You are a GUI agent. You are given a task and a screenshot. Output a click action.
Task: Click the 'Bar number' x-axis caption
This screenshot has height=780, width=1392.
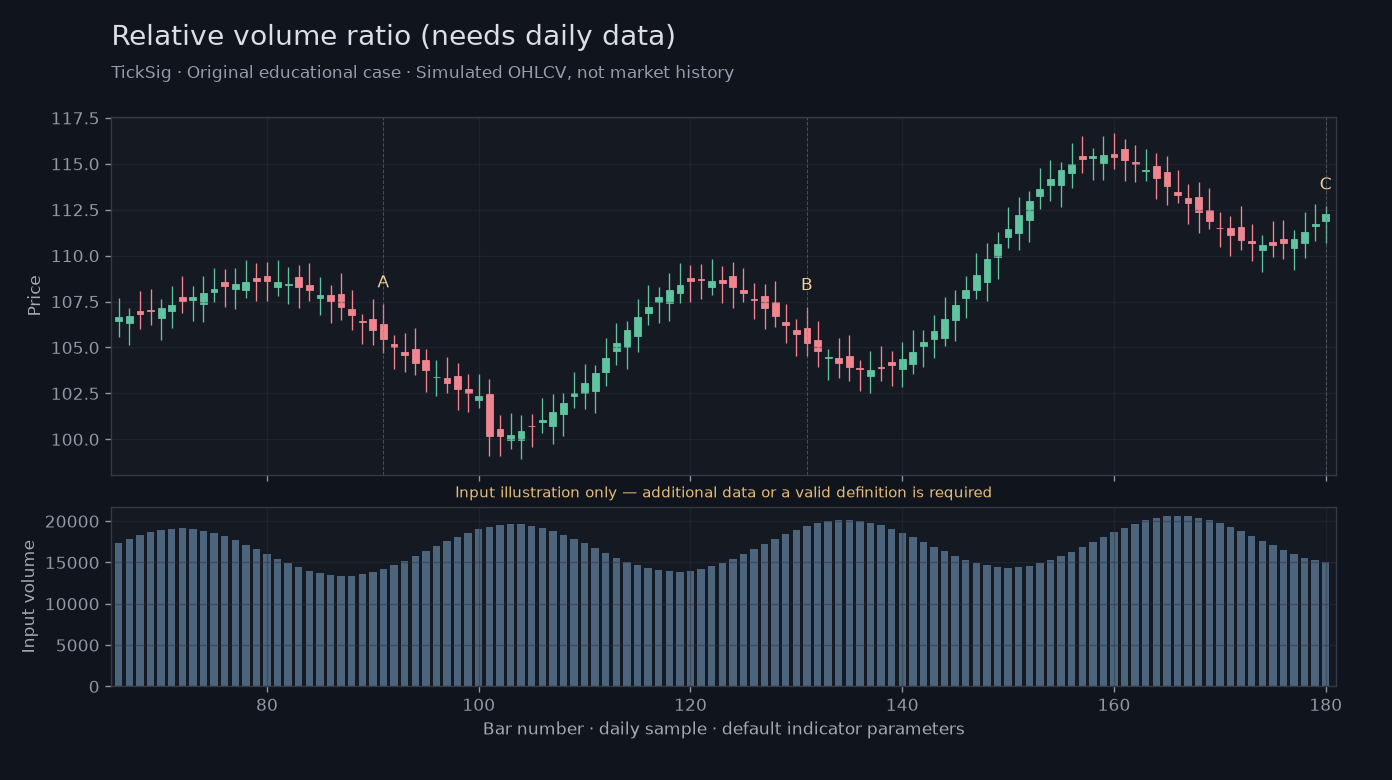click(723, 729)
